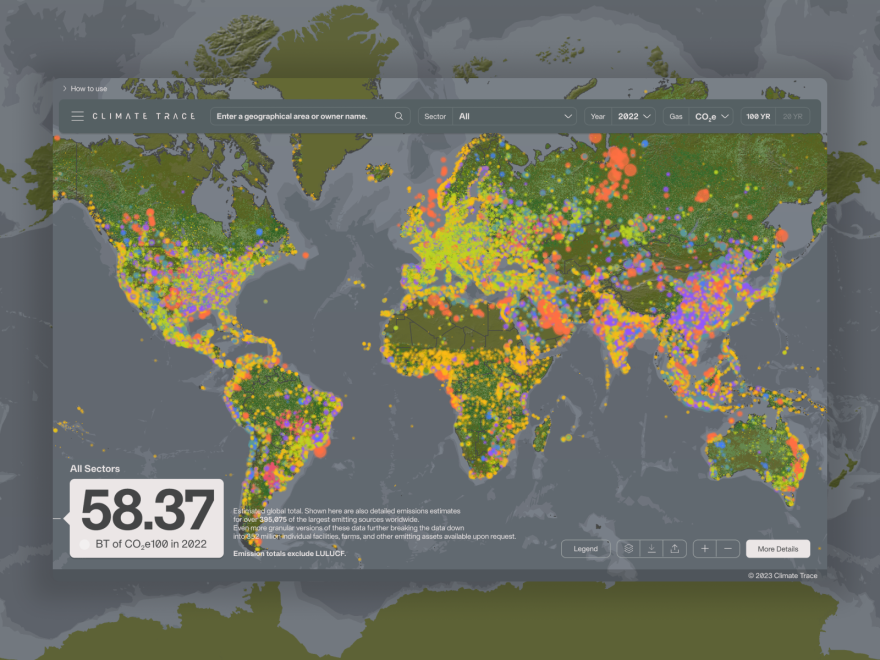The height and width of the screenshot is (660, 880).
Task: Switch to the 20 YR view
Action: pyautogui.click(x=795, y=116)
